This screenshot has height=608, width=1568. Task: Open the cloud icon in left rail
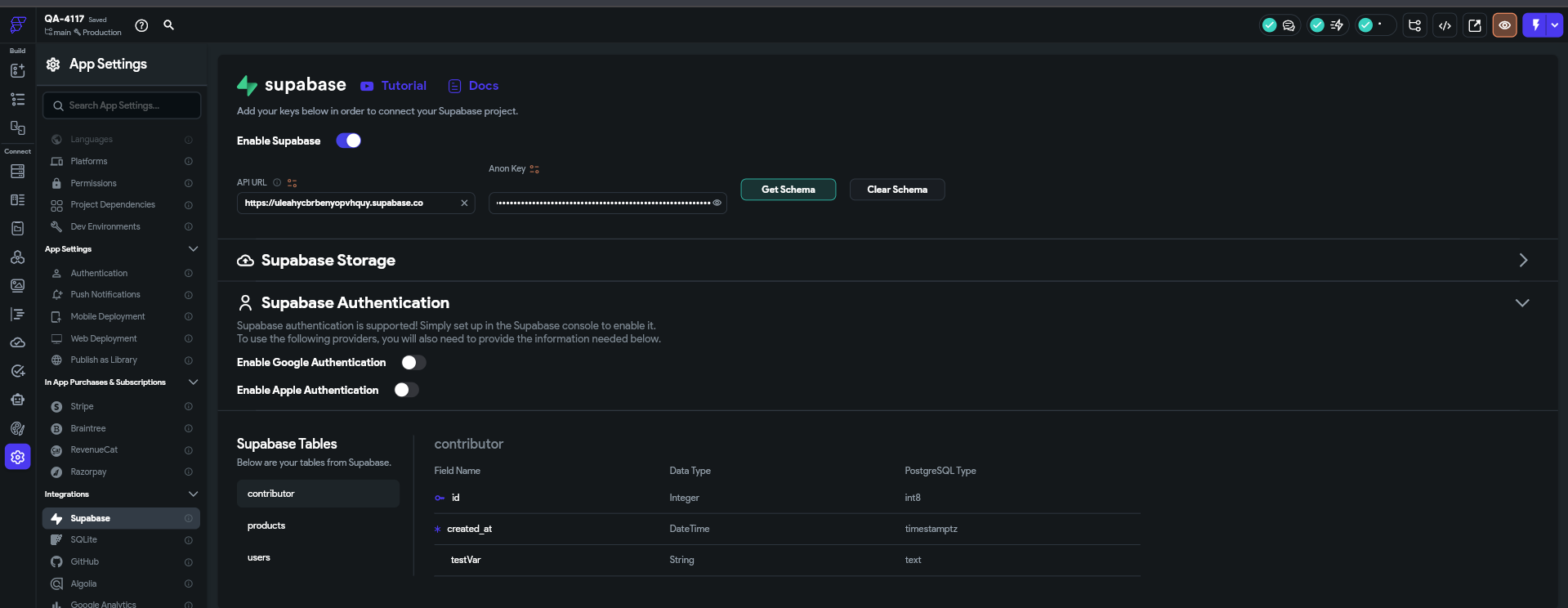pos(17,342)
